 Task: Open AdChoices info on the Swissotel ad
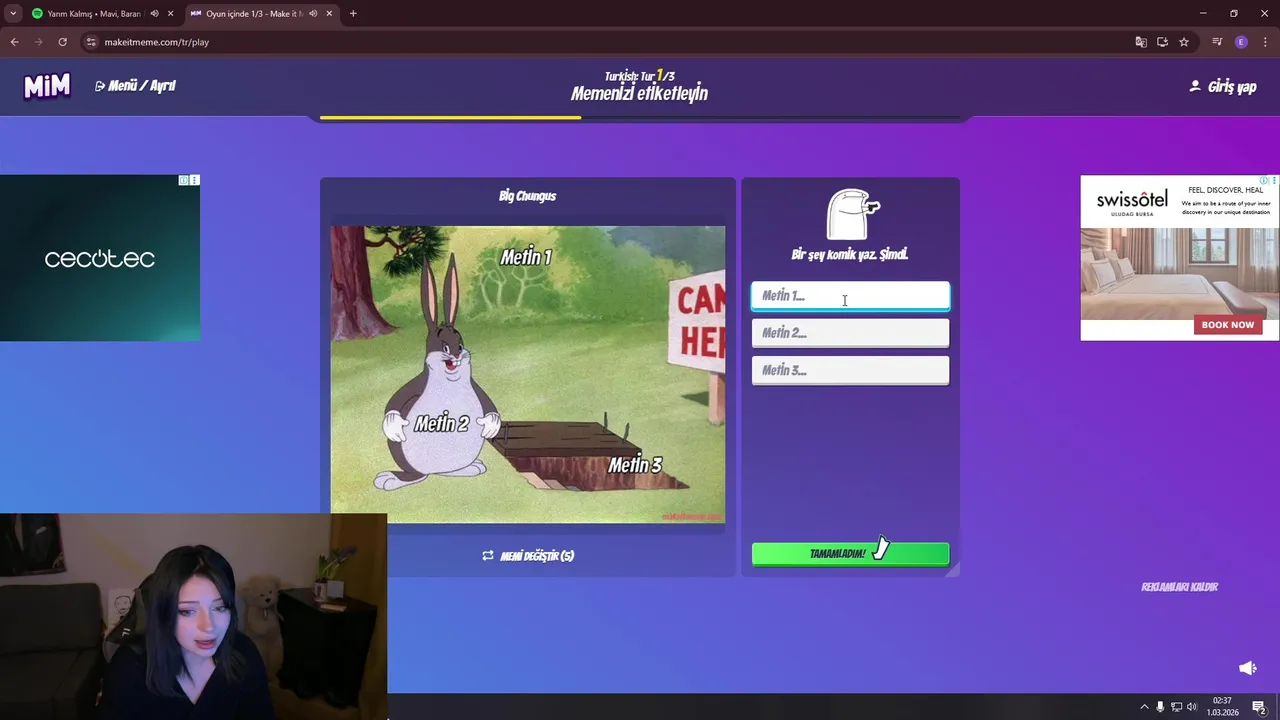click(1264, 181)
